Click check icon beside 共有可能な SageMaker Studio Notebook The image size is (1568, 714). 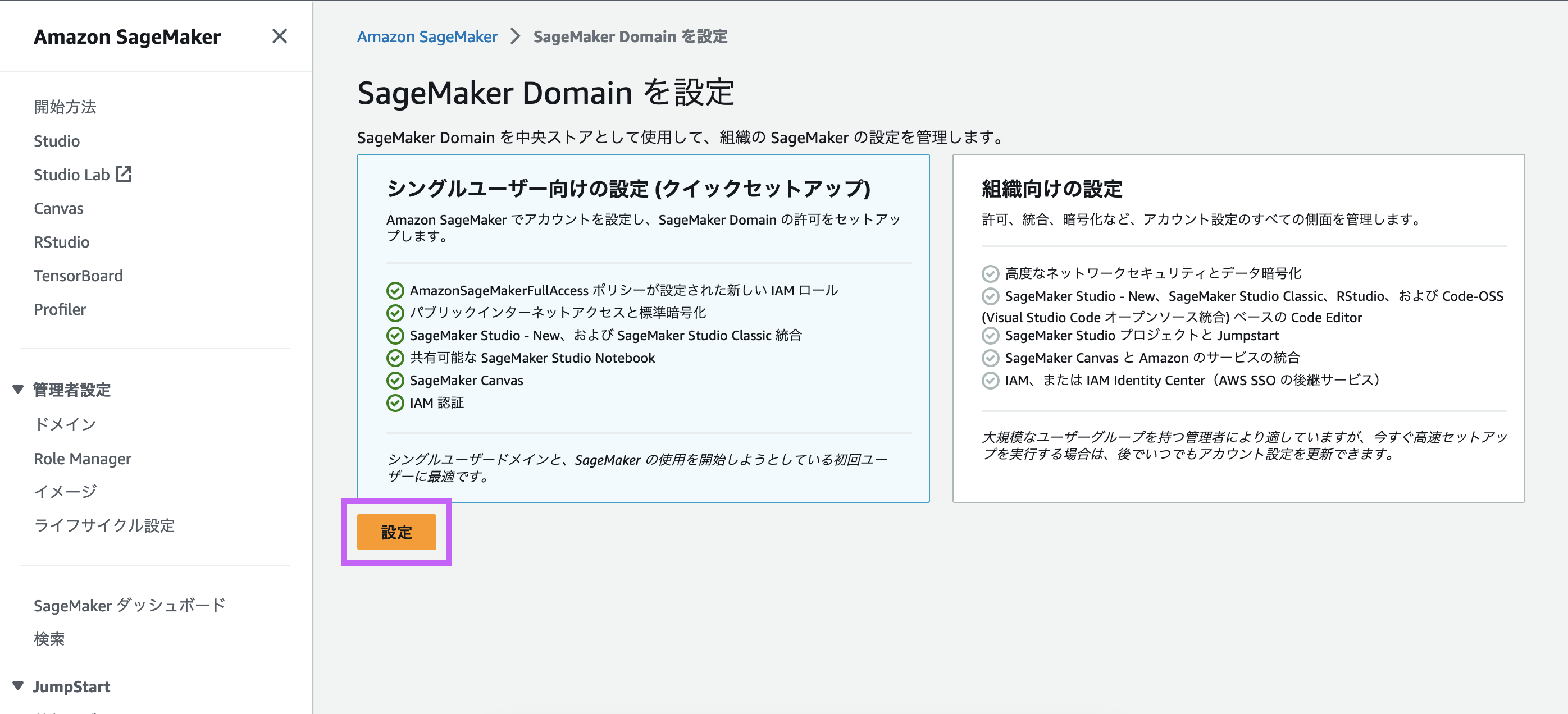[395, 358]
